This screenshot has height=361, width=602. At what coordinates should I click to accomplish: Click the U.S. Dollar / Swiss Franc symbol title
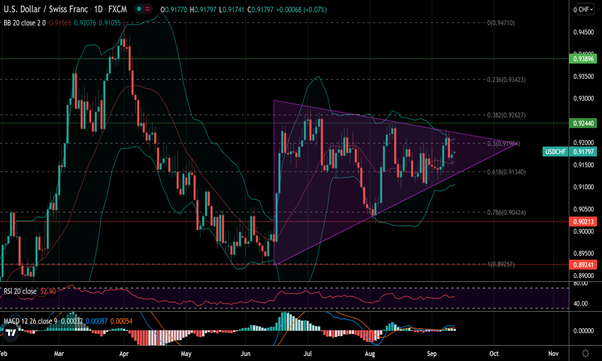click(x=46, y=9)
